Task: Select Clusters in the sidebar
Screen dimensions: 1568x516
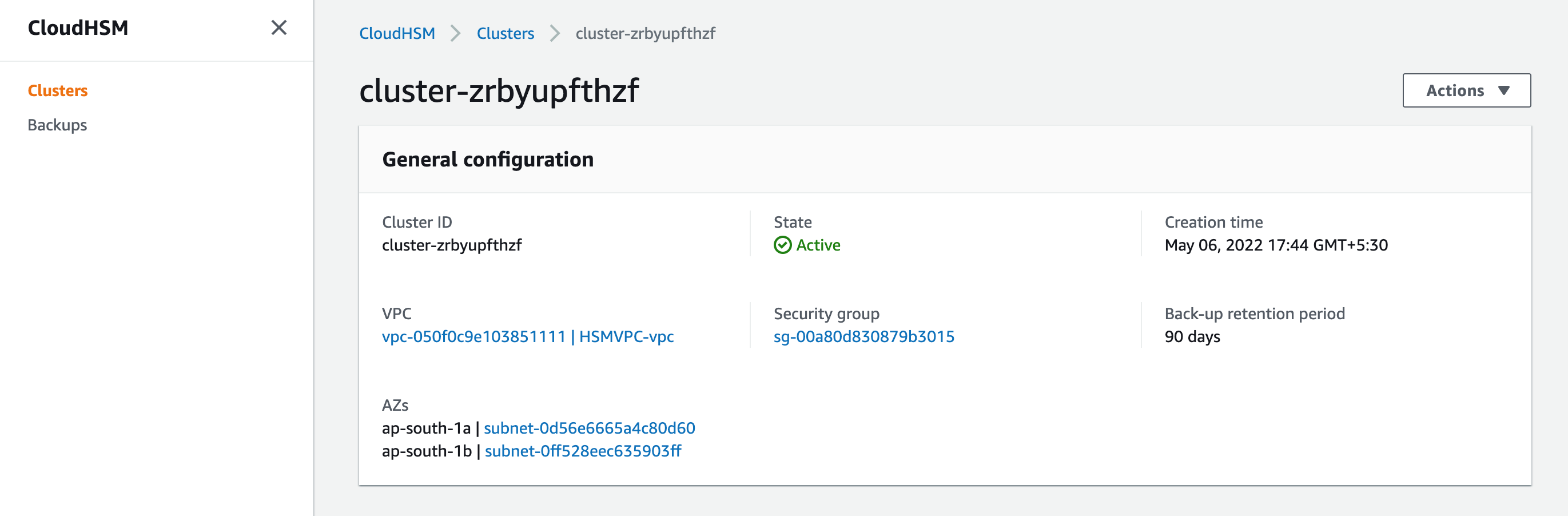Action: (x=57, y=90)
